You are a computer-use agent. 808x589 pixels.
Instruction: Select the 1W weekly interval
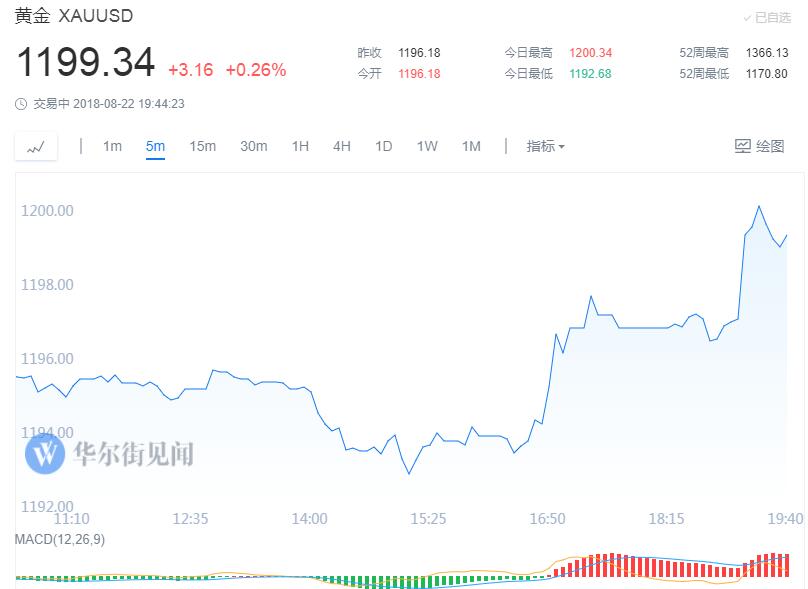[x=427, y=146]
